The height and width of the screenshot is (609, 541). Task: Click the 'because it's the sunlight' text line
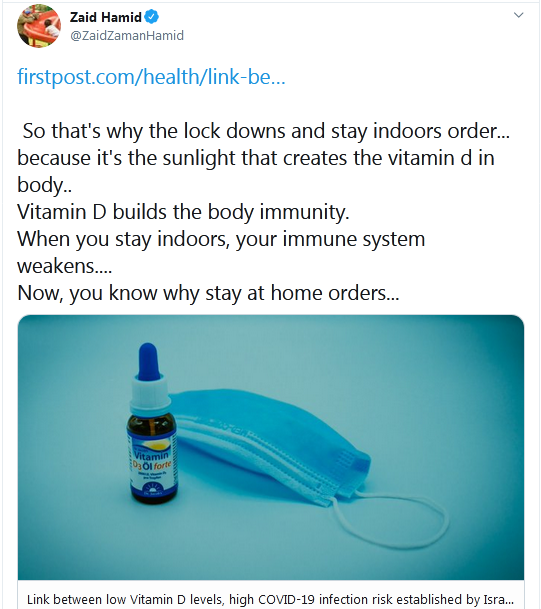coord(256,158)
